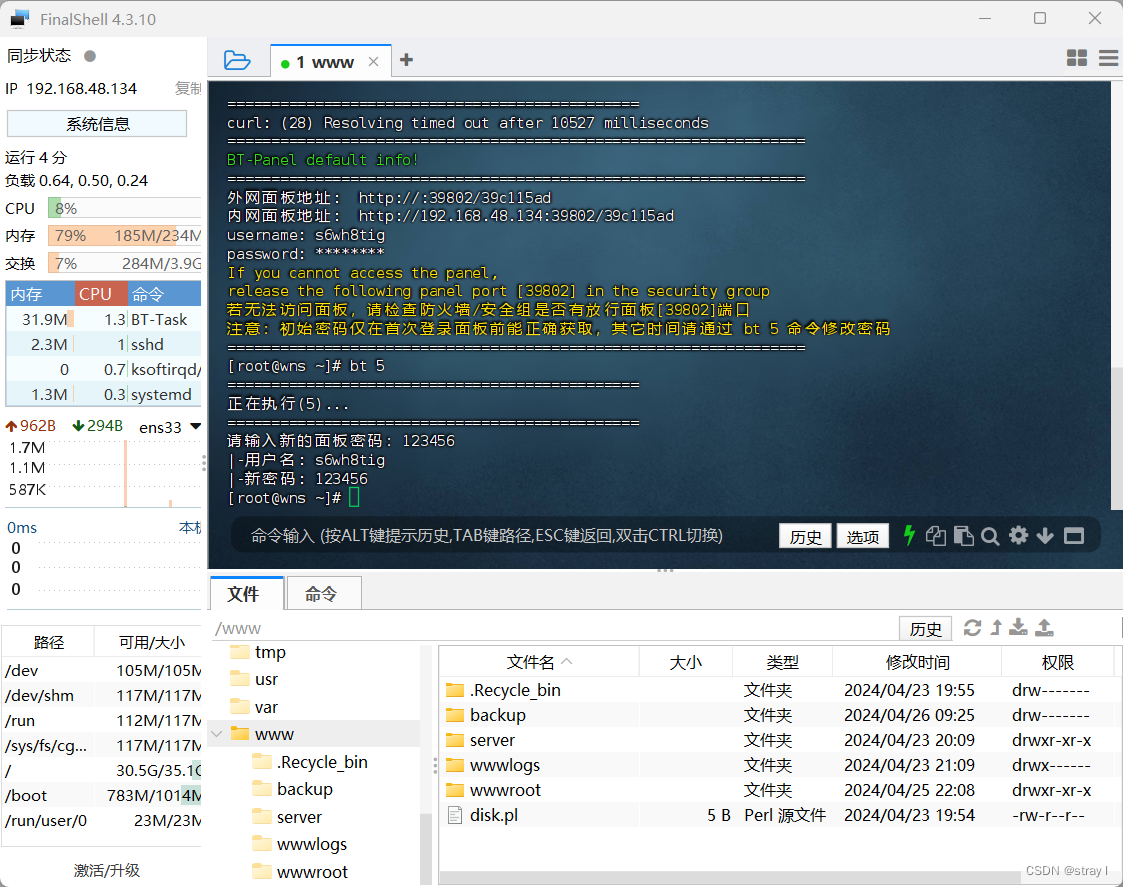The height and width of the screenshot is (887, 1123).
Task: Open 系统信息 system info button
Action: [97, 124]
